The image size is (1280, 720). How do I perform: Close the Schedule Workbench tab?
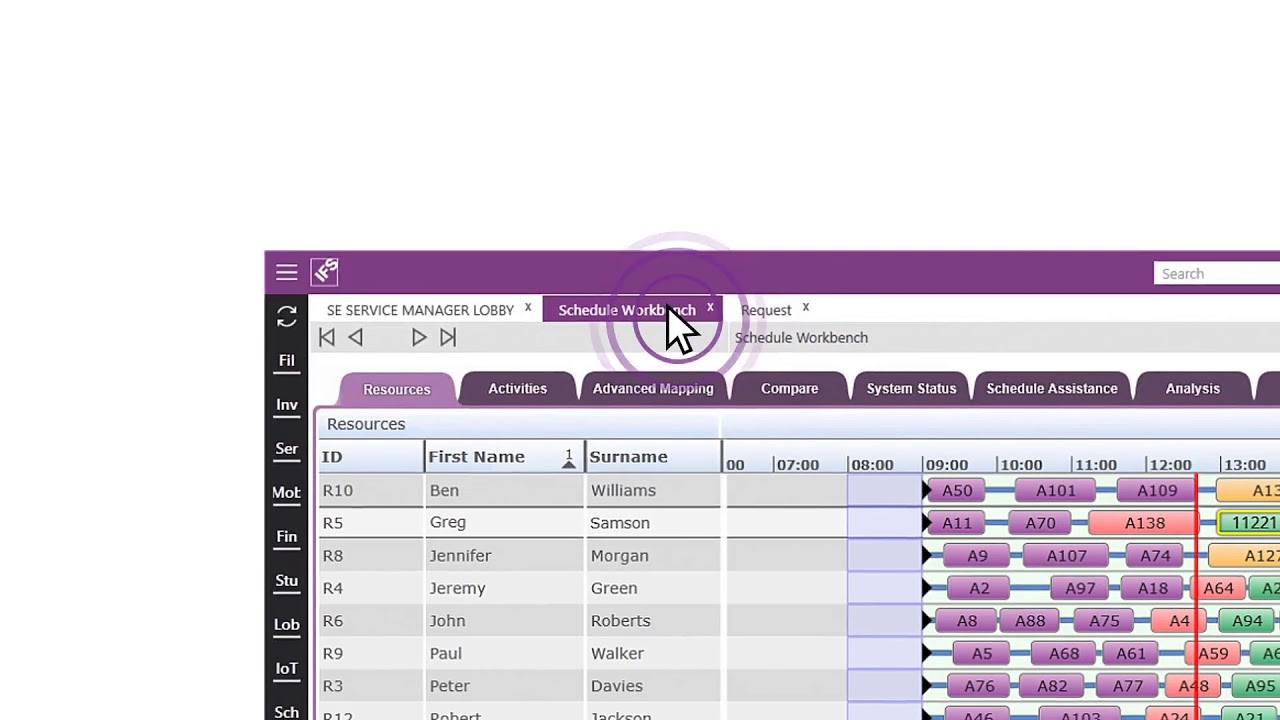tap(710, 308)
